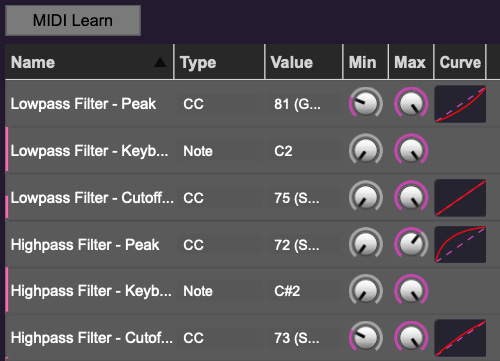Click the Type column header

219,62
